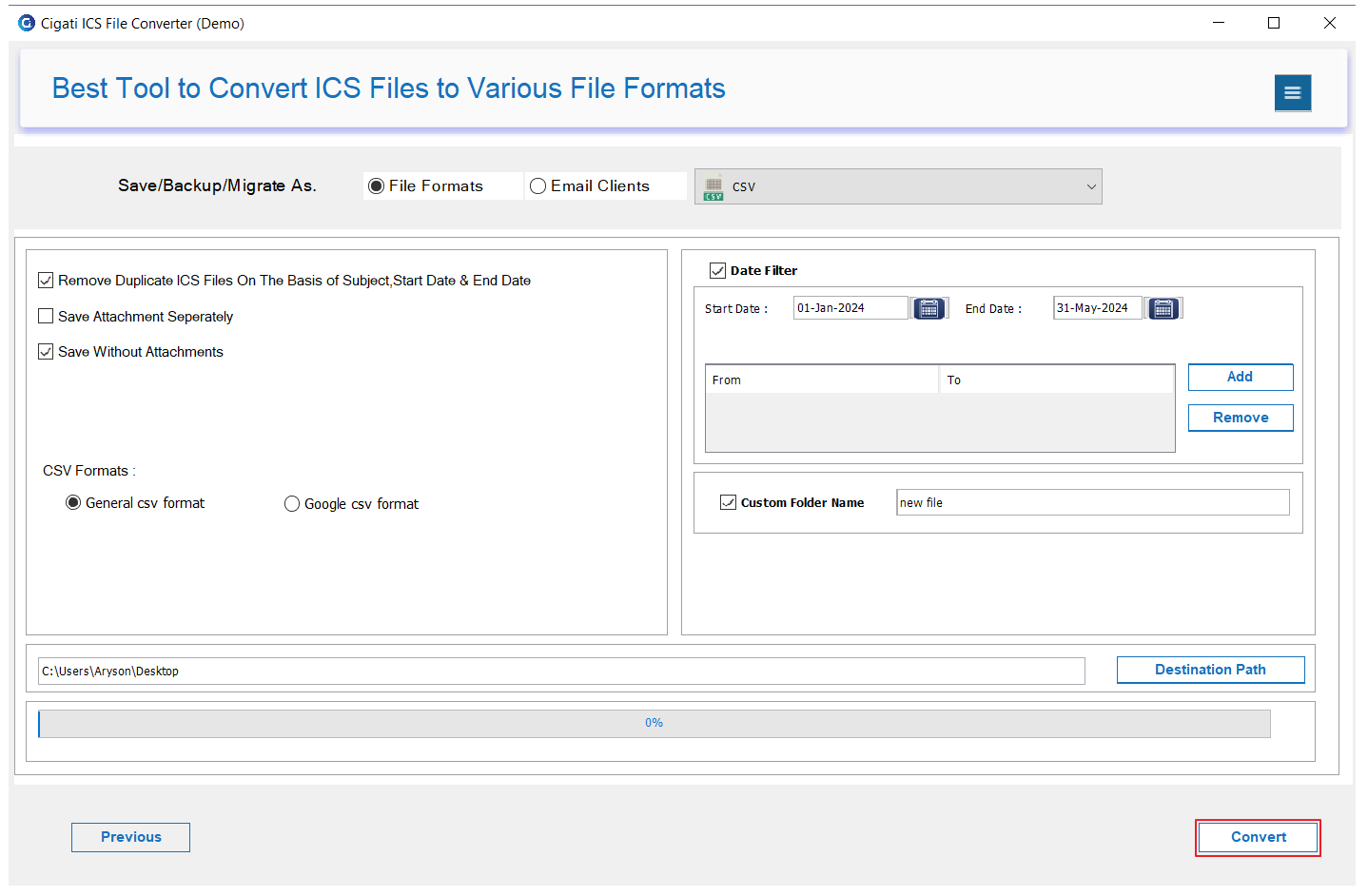The image size is (1368, 896).
Task: Click the From column header
Action: coord(822,380)
